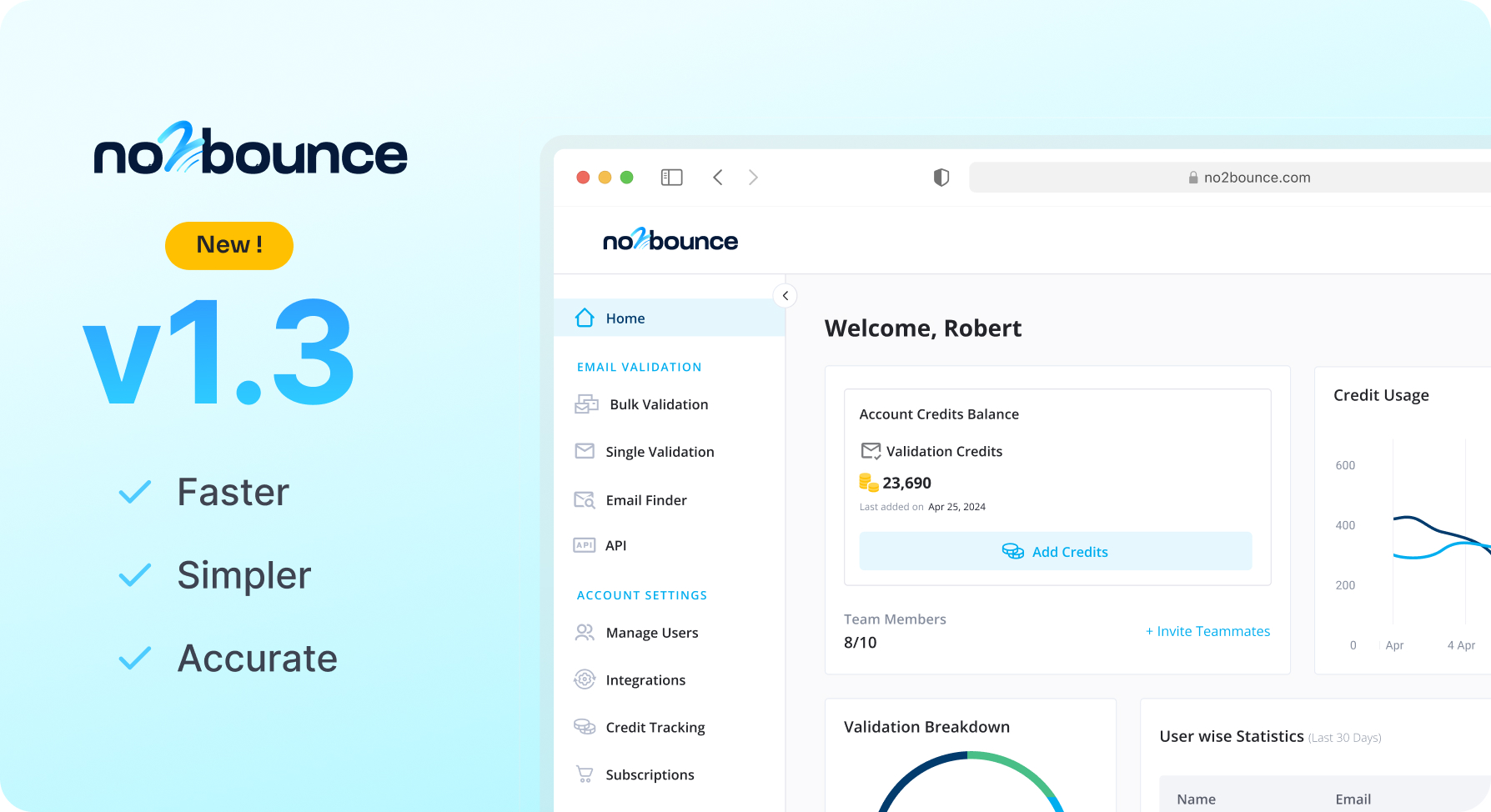The width and height of the screenshot is (1491, 812).
Task: Click the browser back arrow
Action: [x=718, y=177]
